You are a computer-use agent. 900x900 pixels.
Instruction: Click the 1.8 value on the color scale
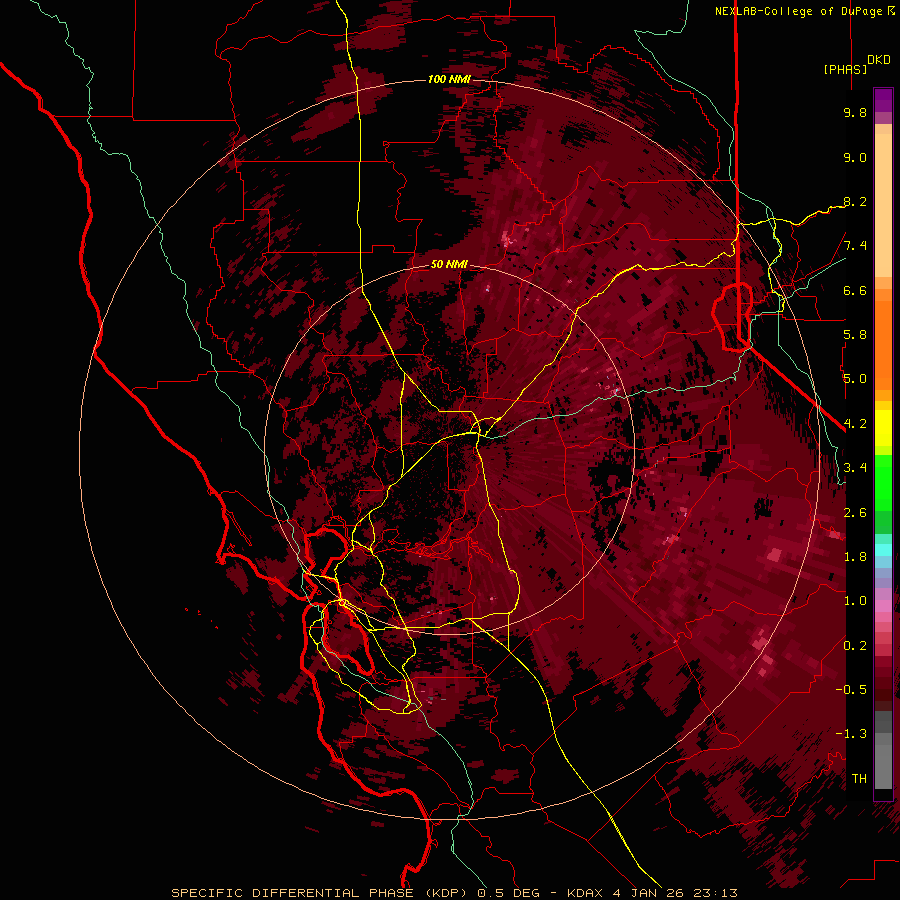pyautogui.click(x=855, y=557)
